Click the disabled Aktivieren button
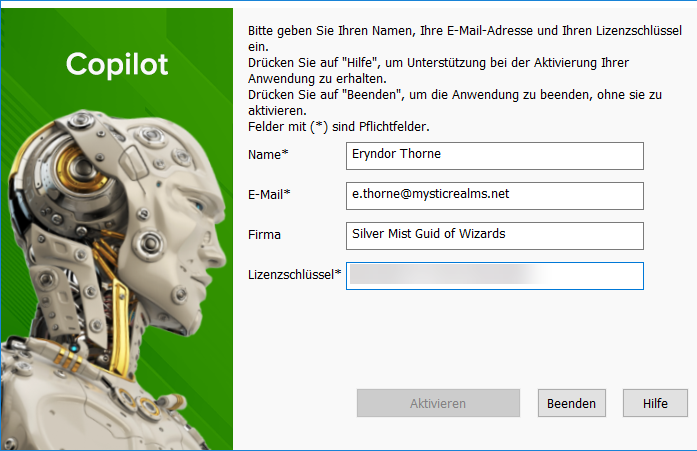 [438, 403]
